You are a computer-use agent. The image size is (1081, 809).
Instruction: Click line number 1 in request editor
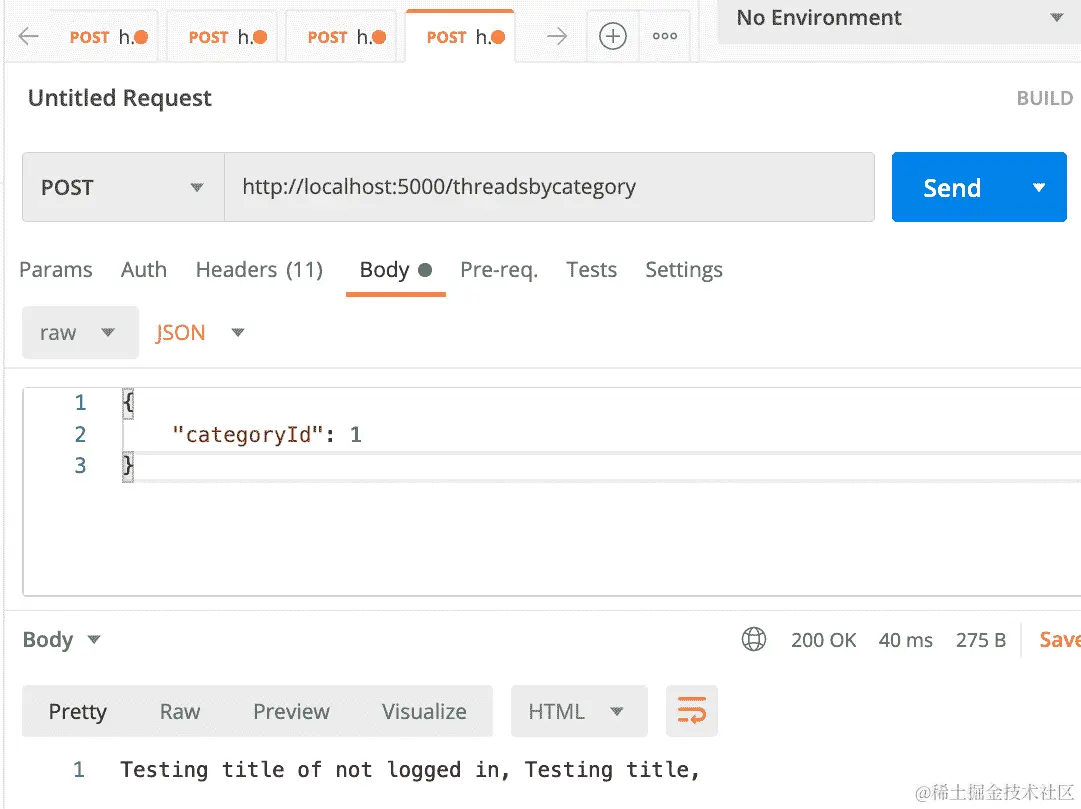point(81,402)
